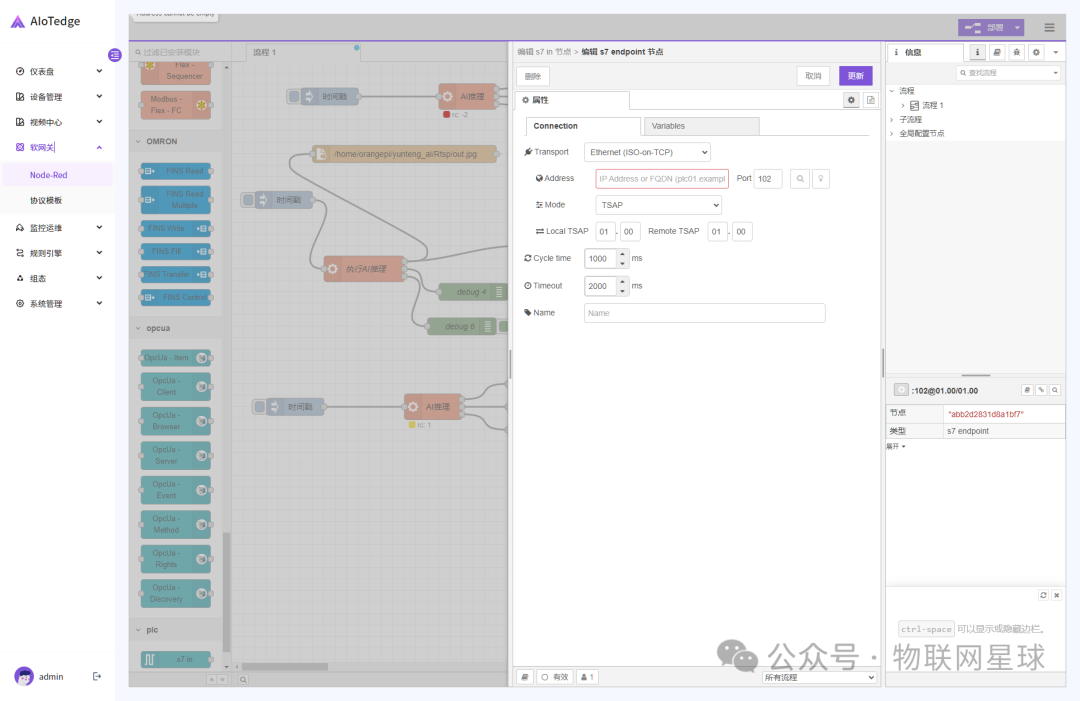
Task: Switch to the Variables tab
Action: pos(700,126)
